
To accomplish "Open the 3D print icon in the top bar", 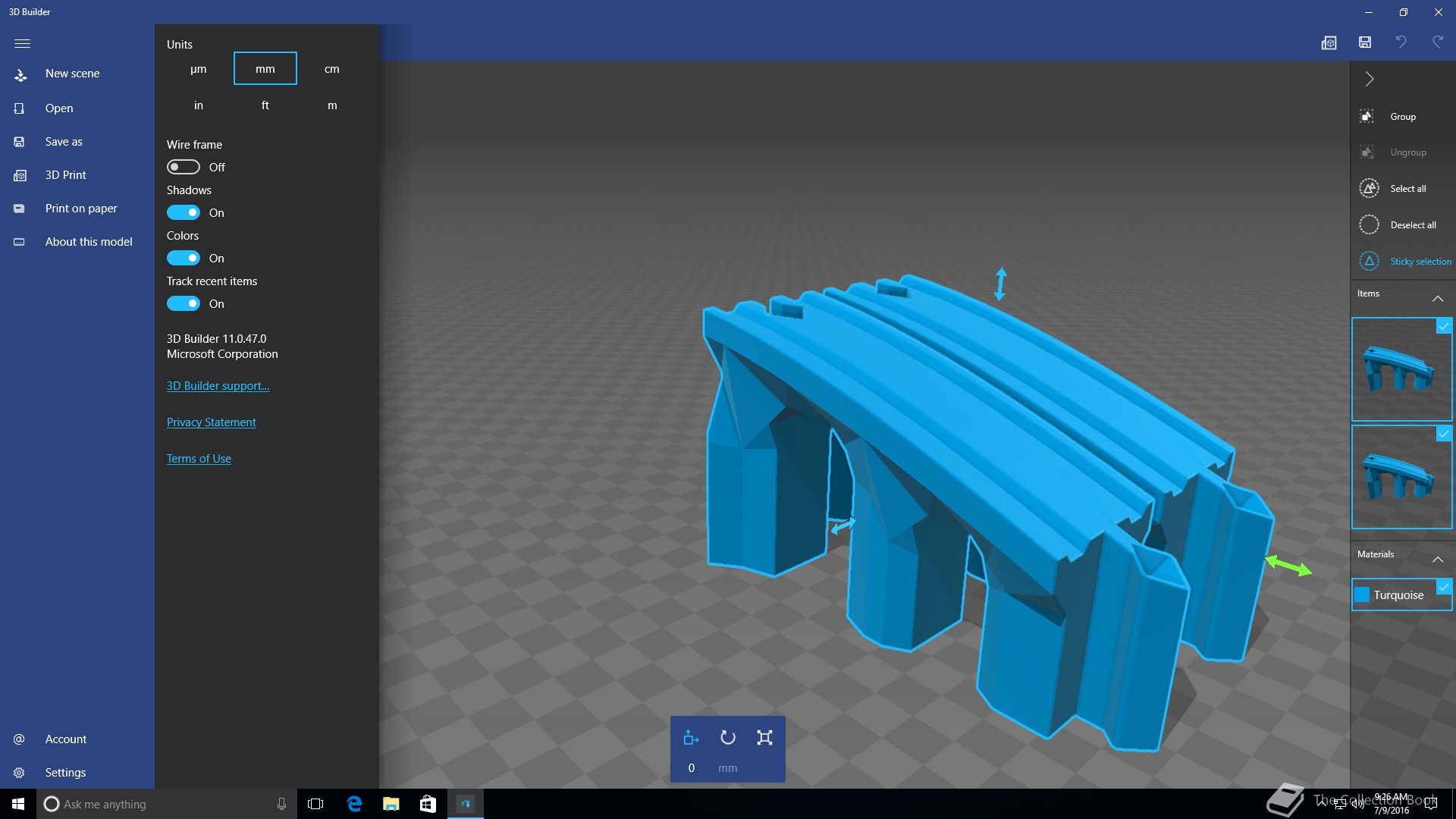I will tap(1329, 42).
